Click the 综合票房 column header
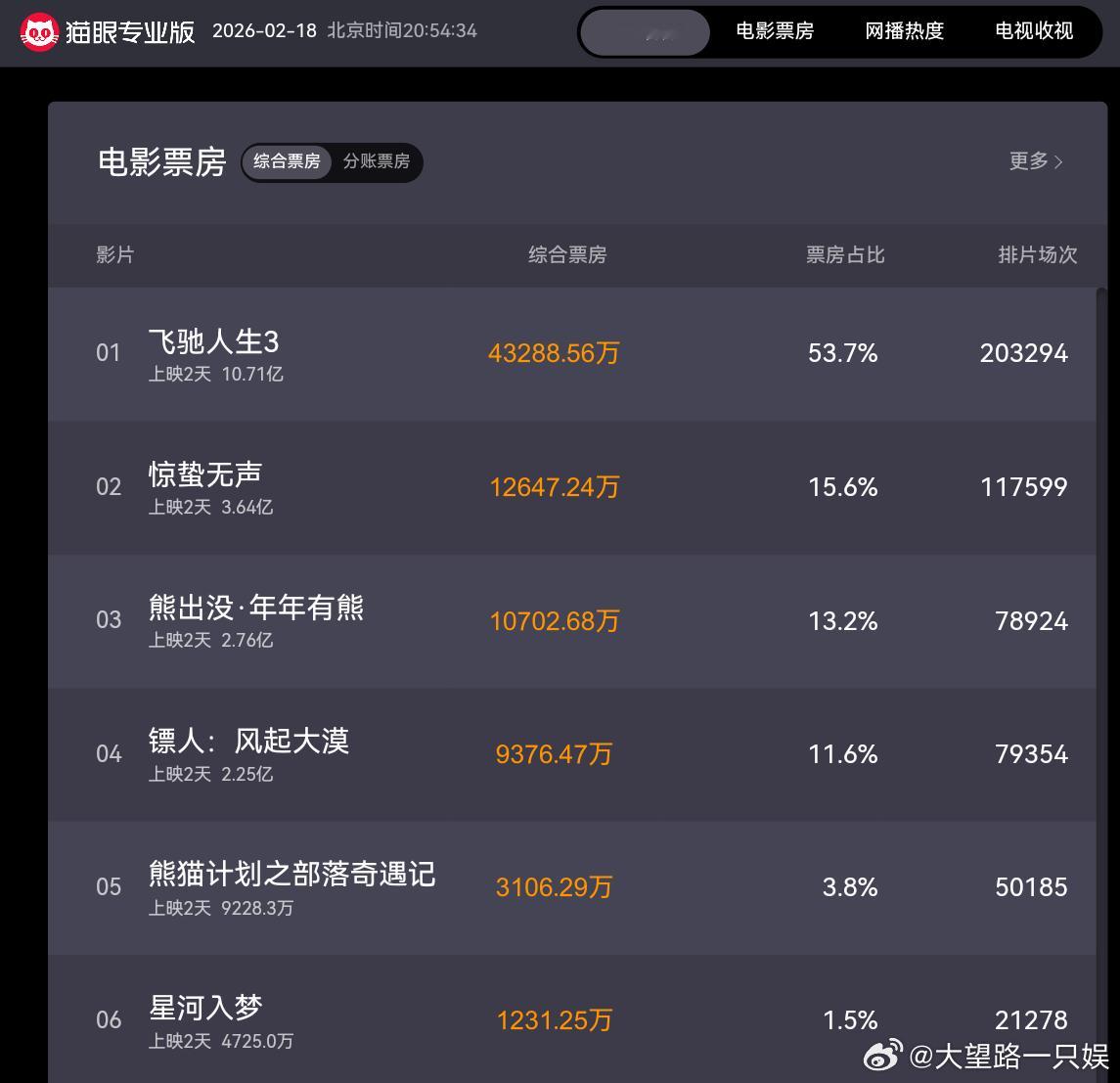 pos(567,255)
